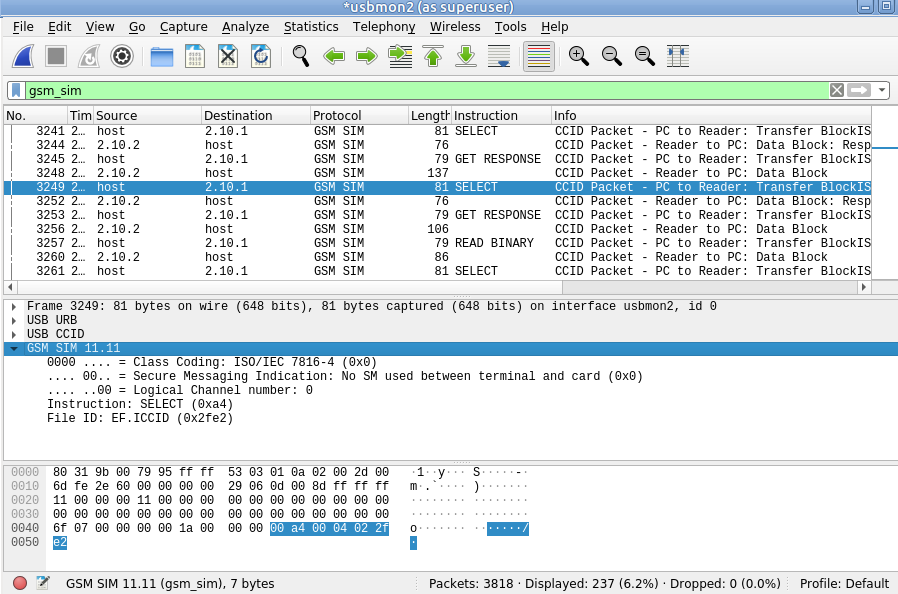Click the zoom in magnifier icon
The height and width of the screenshot is (594, 898).
click(x=578, y=56)
